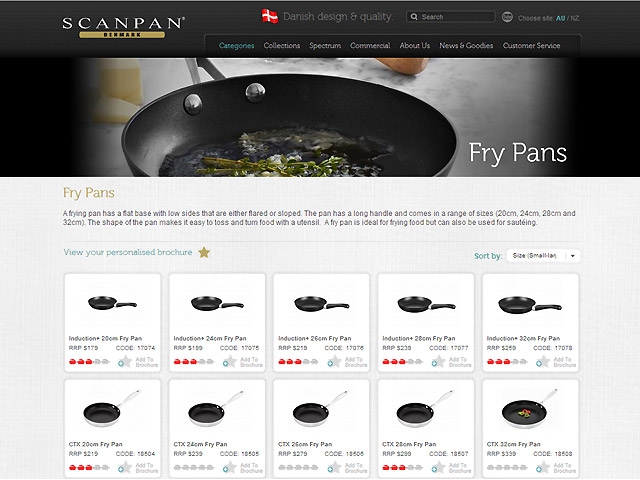Click rating icons of Induction+ 24cm Fry Pan
The image size is (640, 480).
pos(194,362)
